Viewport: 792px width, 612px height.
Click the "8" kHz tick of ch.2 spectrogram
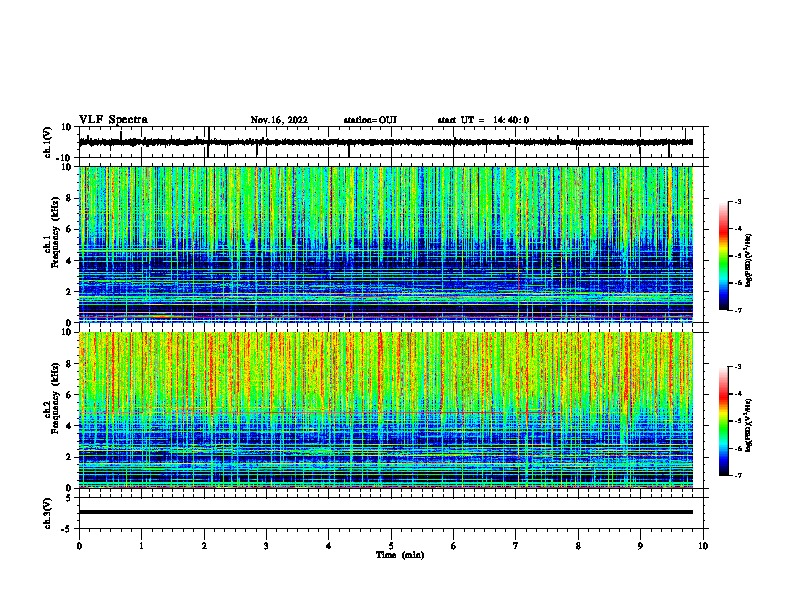(69, 364)
